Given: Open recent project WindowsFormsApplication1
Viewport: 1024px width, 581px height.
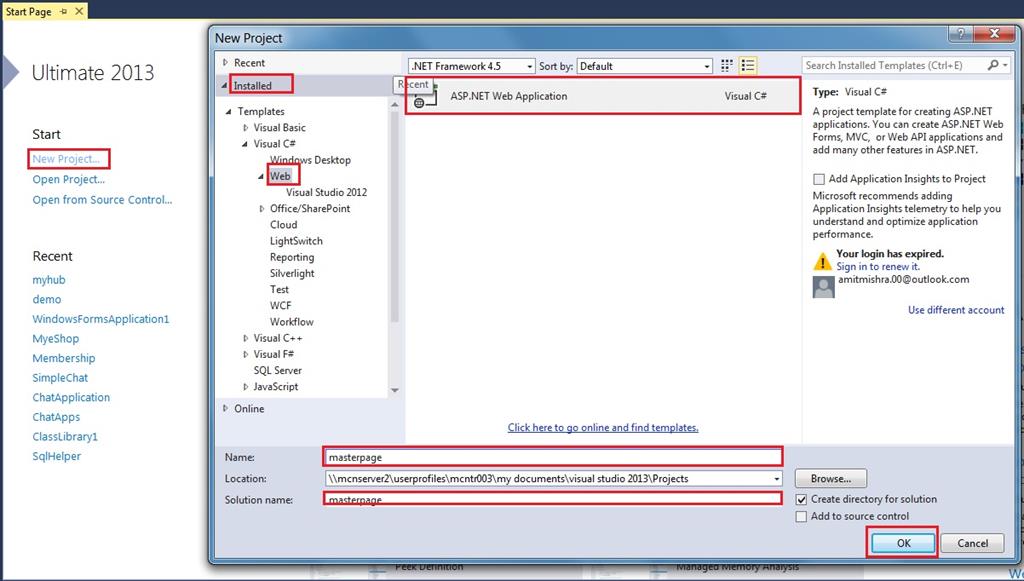Looking at the screenshot, I should click(x=101, y=319).
